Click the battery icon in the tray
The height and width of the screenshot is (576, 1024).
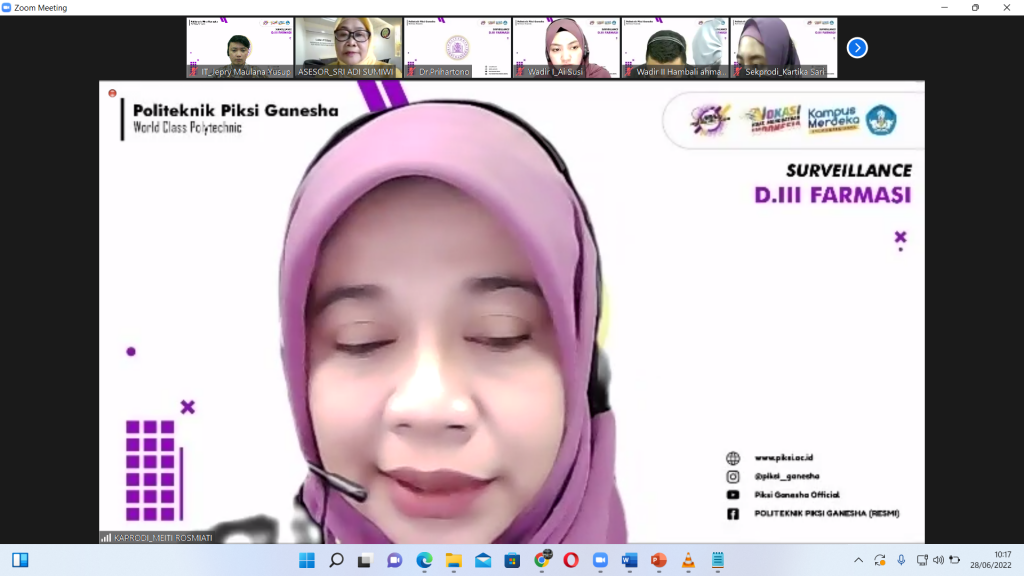tap(955, 560)
